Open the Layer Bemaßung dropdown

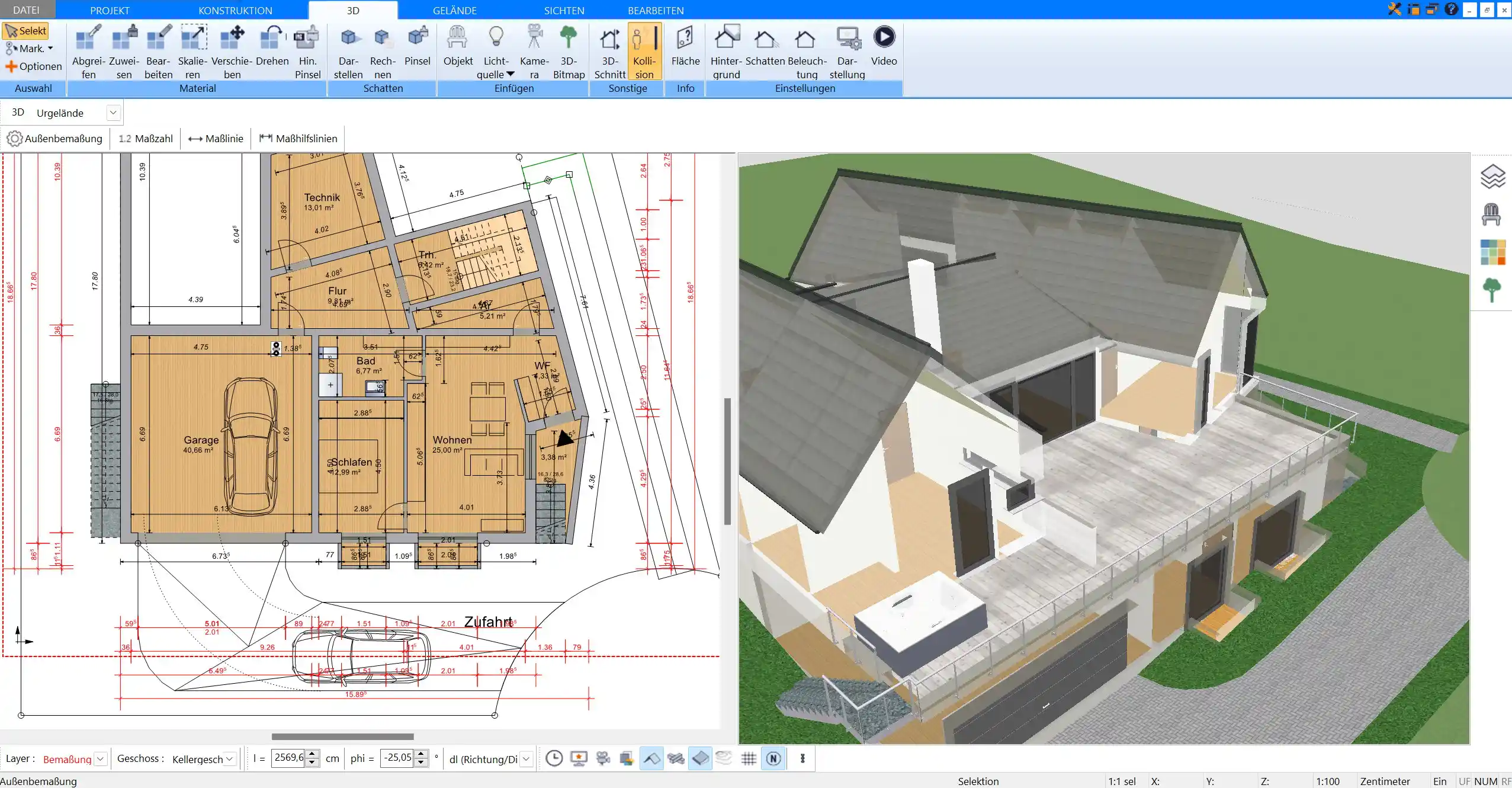(x=101, y=759)
